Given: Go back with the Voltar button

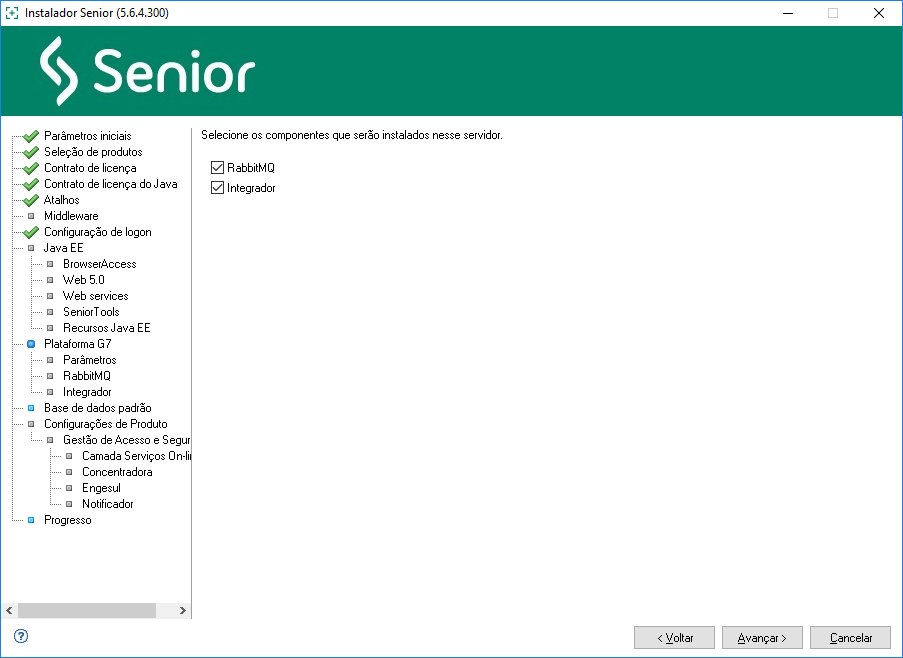Looking at the screenshot, I should tap(674, 638).
